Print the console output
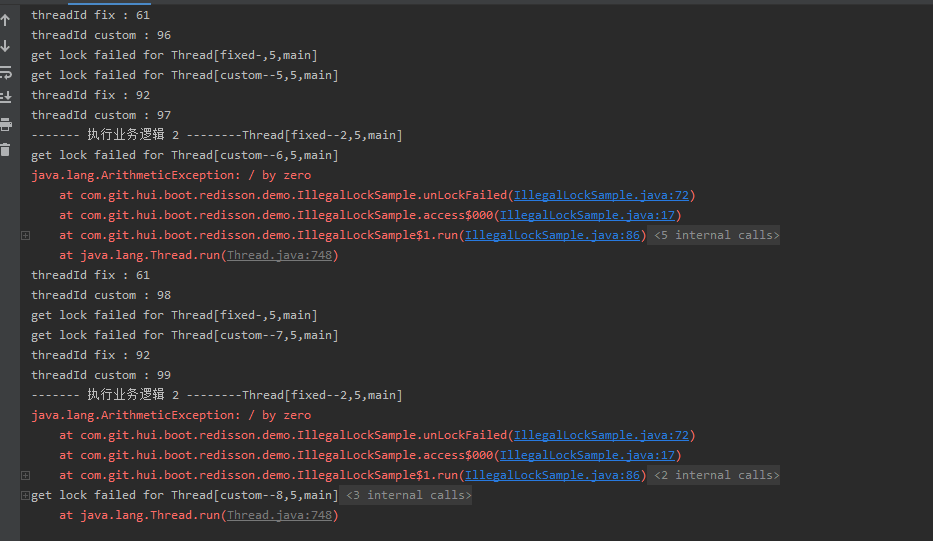933x541 pixels. click(x=6, y=124)
